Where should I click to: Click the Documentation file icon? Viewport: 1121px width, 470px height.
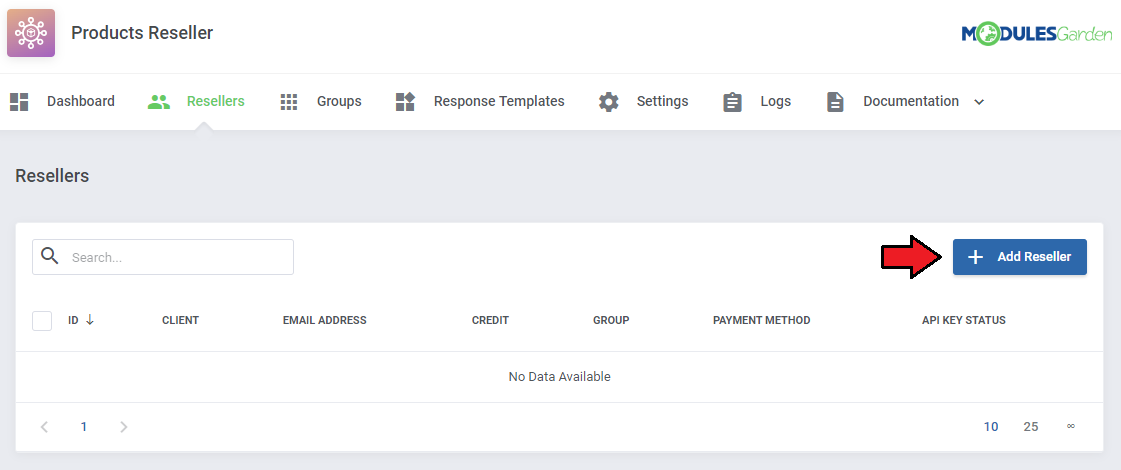pyautogui.click(x=835, y=102)
